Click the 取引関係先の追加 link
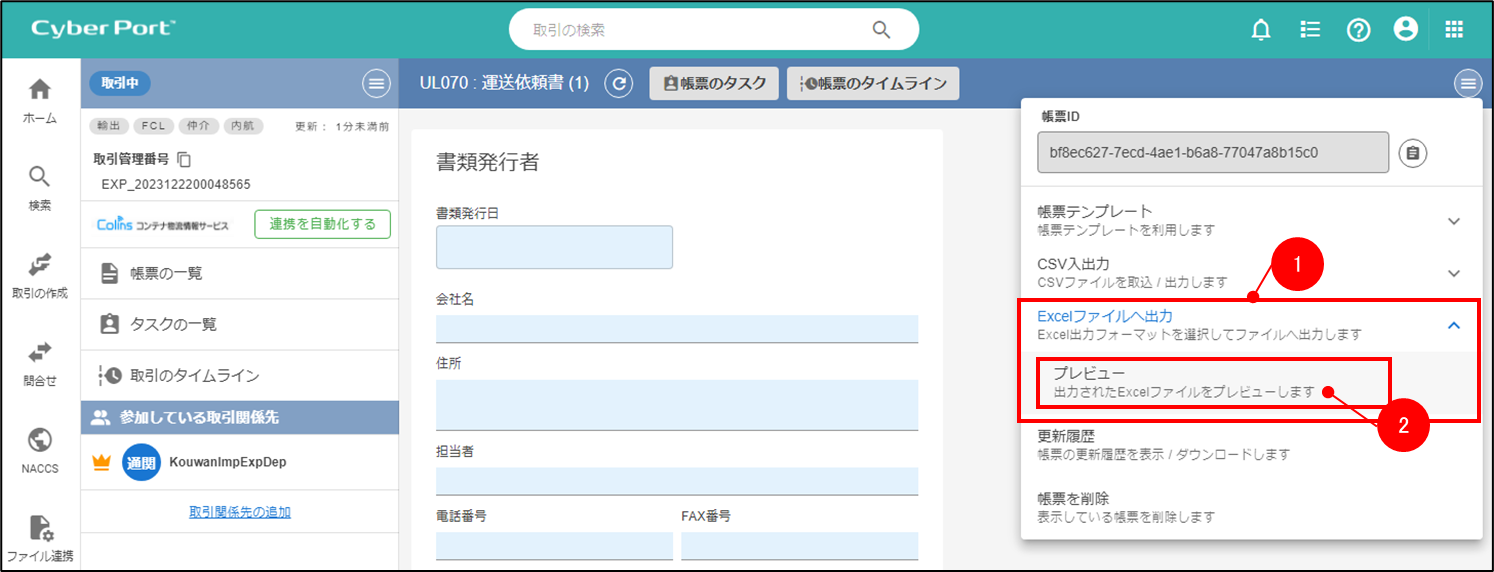The image size is (1494, 572). pos(240,512)
